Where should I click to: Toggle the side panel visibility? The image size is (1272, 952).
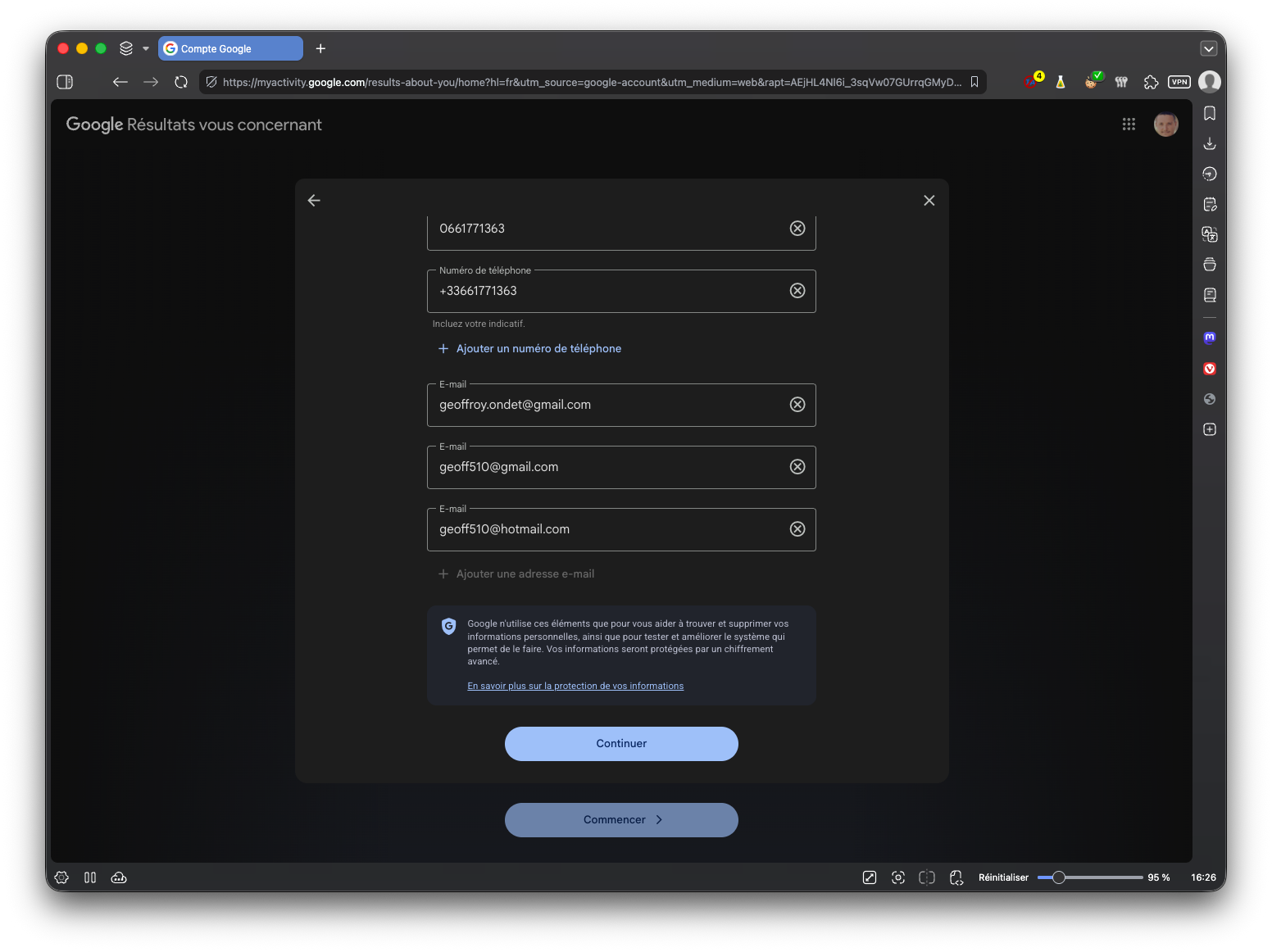[65, 82]
